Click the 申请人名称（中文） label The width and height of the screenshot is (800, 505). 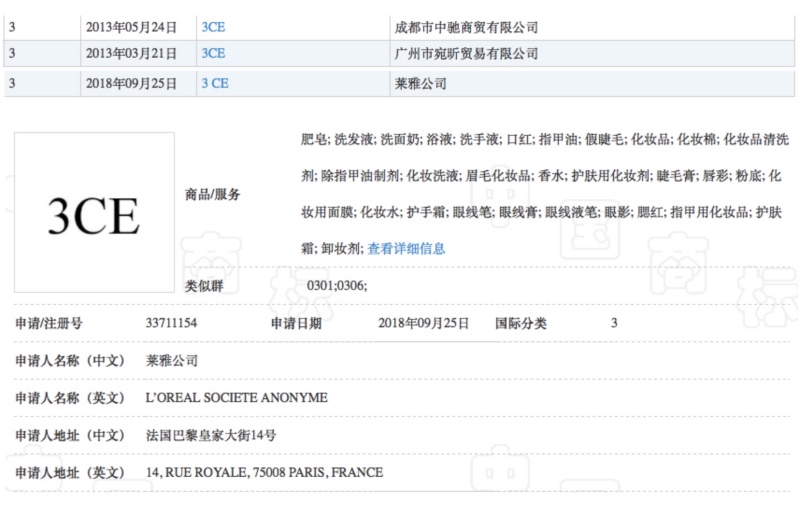point(70,361)
